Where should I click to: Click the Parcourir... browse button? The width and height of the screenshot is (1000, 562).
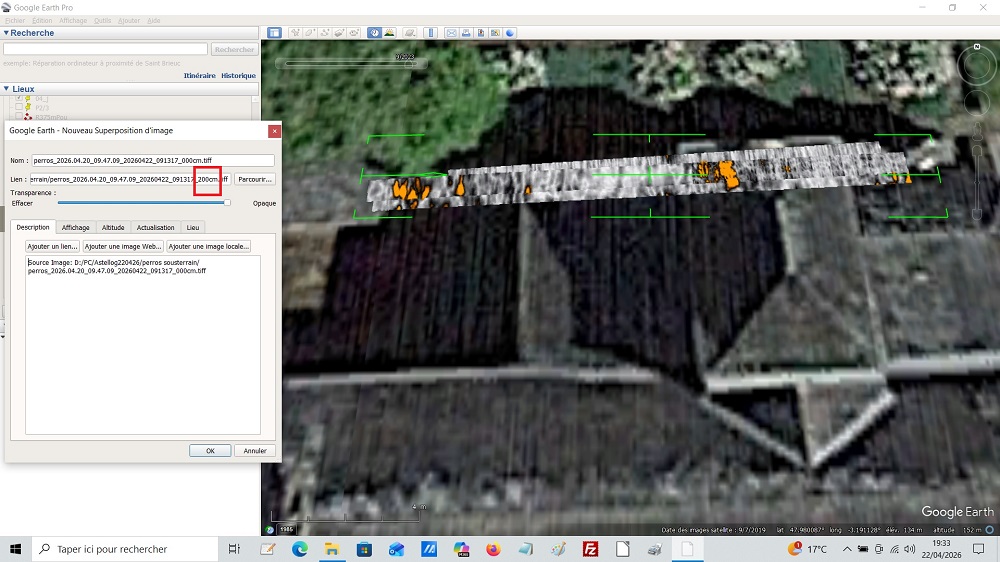tap(255, 179)
